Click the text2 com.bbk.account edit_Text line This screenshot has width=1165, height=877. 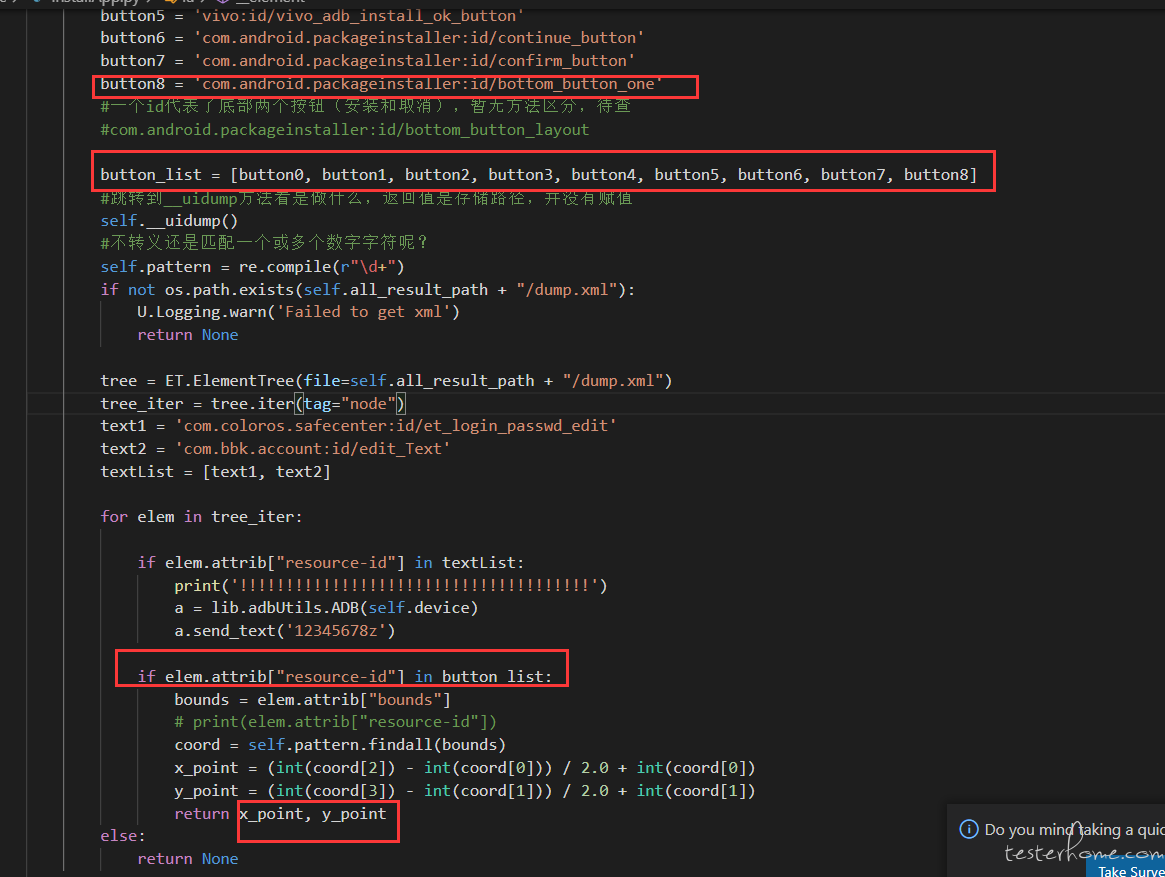[276, 449]
